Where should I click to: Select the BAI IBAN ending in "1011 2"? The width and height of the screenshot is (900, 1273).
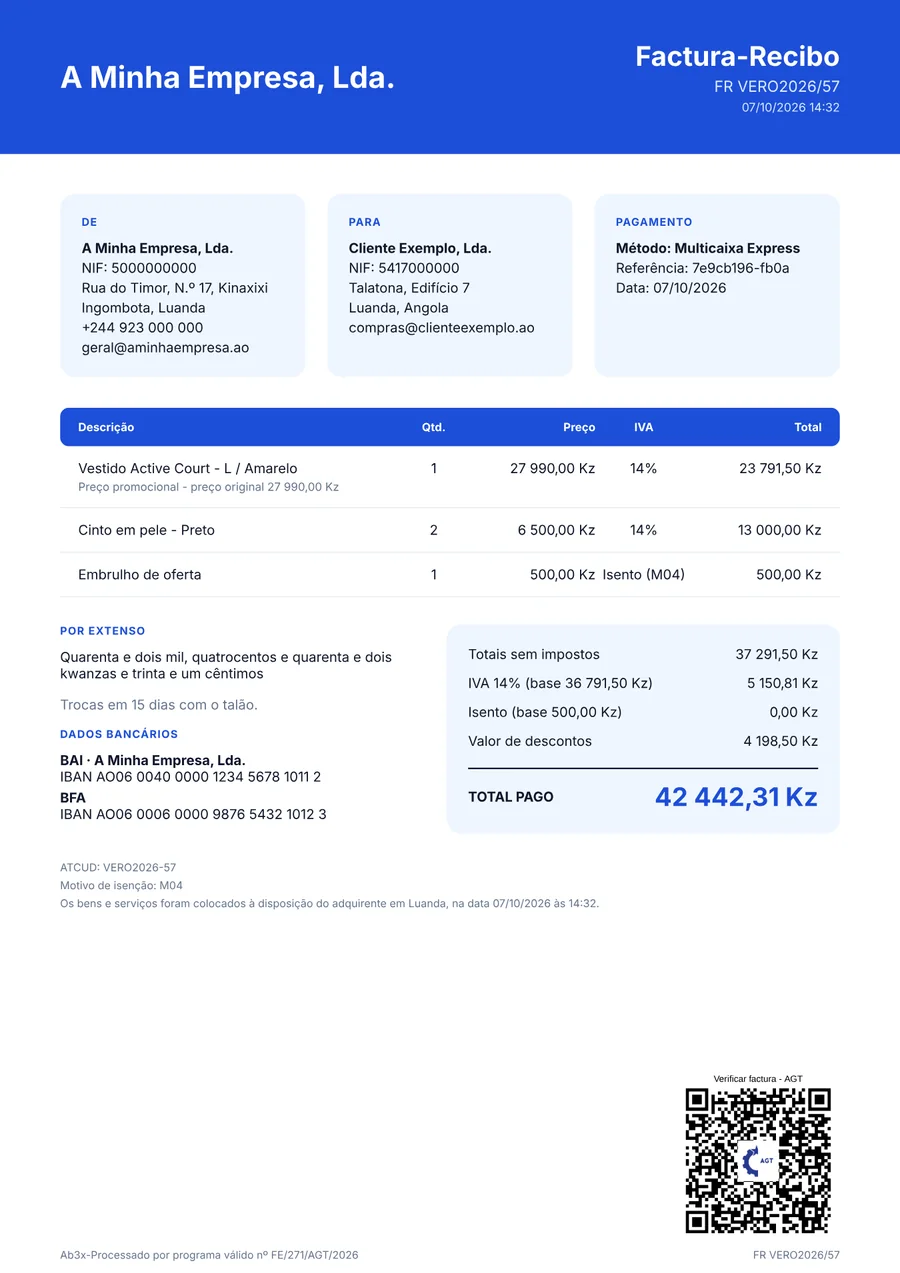[191, 777]
